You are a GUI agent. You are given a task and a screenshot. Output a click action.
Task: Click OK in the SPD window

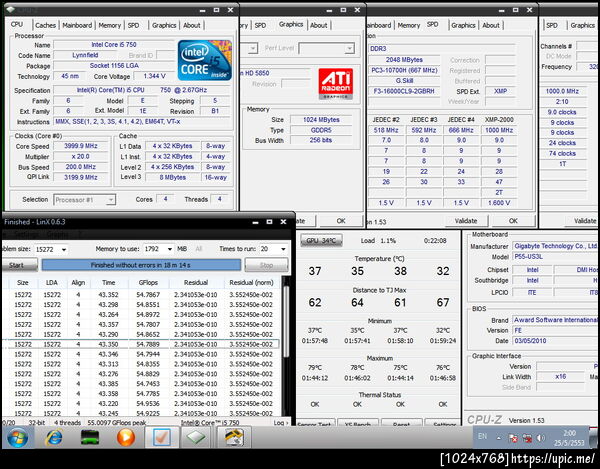point(513,221)
